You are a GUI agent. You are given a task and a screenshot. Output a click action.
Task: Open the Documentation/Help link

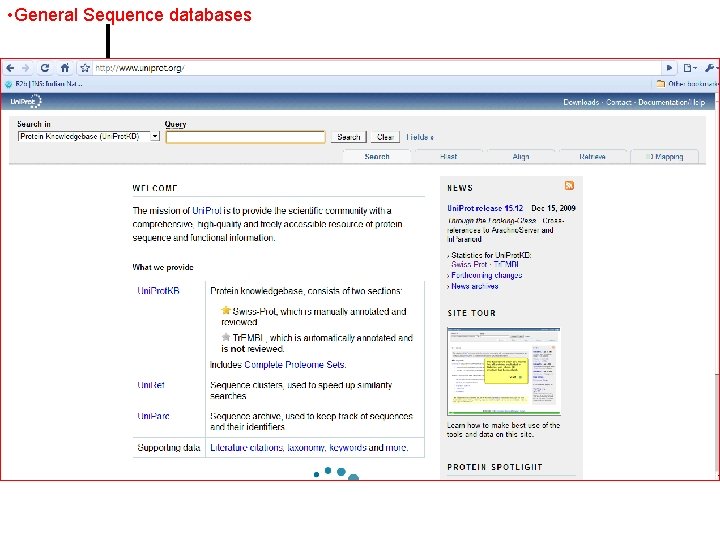coord(671,102)
